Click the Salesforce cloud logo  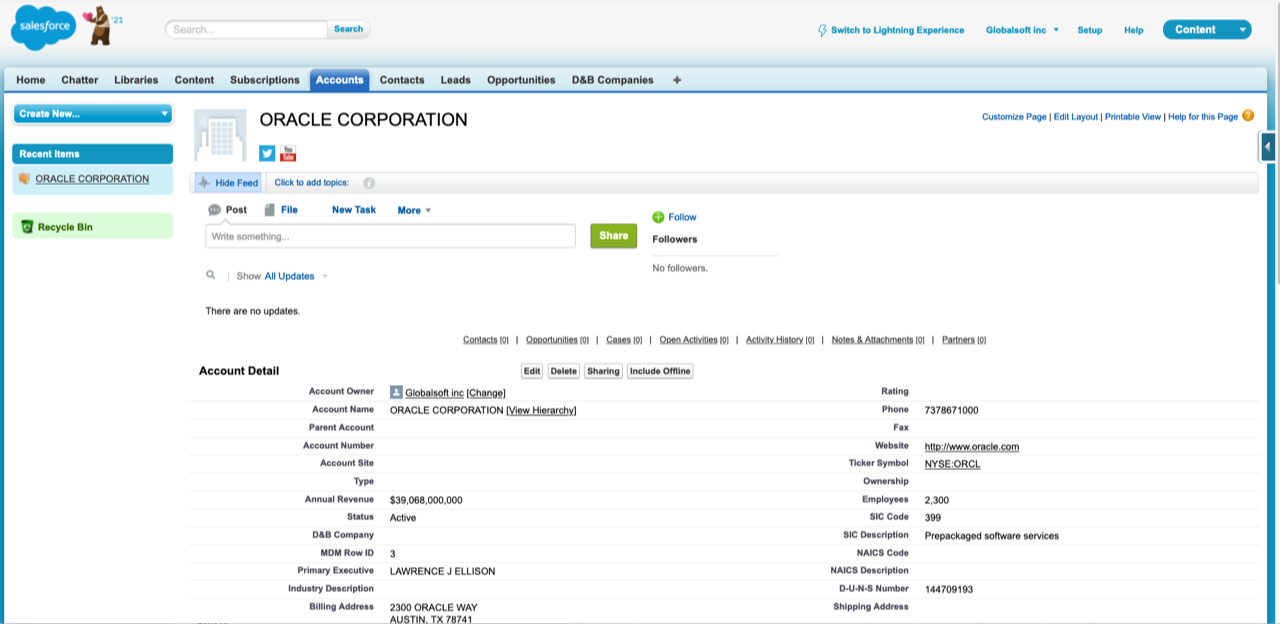click(x=43, y=27)
